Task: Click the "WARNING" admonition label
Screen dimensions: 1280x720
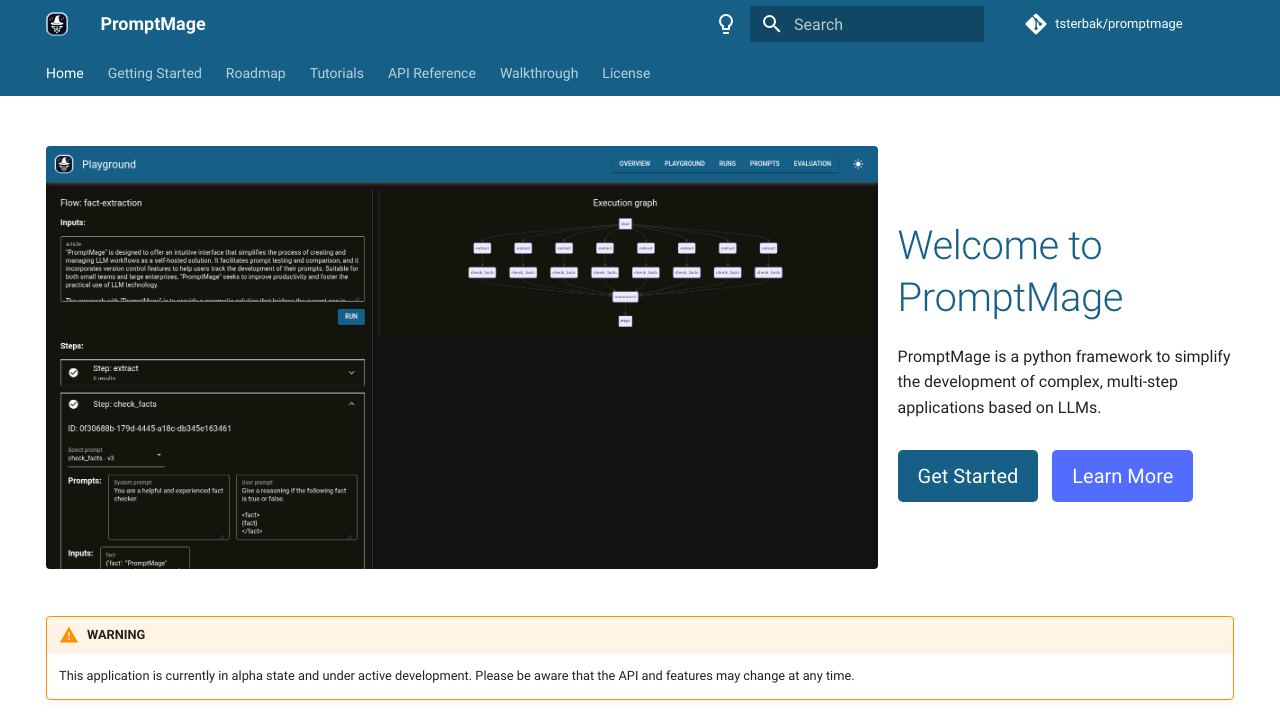Action: (116, 635)
